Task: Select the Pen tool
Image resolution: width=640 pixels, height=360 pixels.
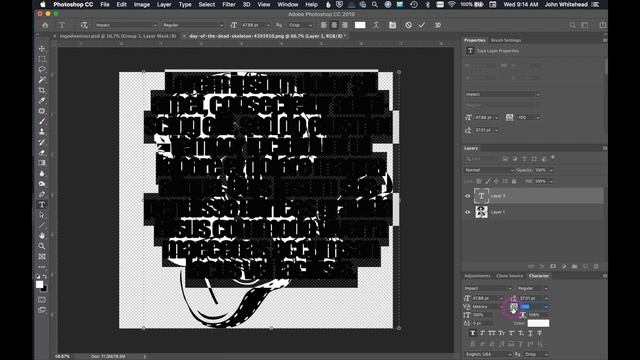Action: (x=42, y=194)
